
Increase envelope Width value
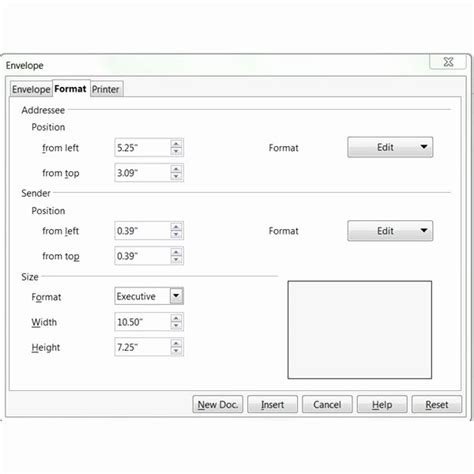click(176, 318)
